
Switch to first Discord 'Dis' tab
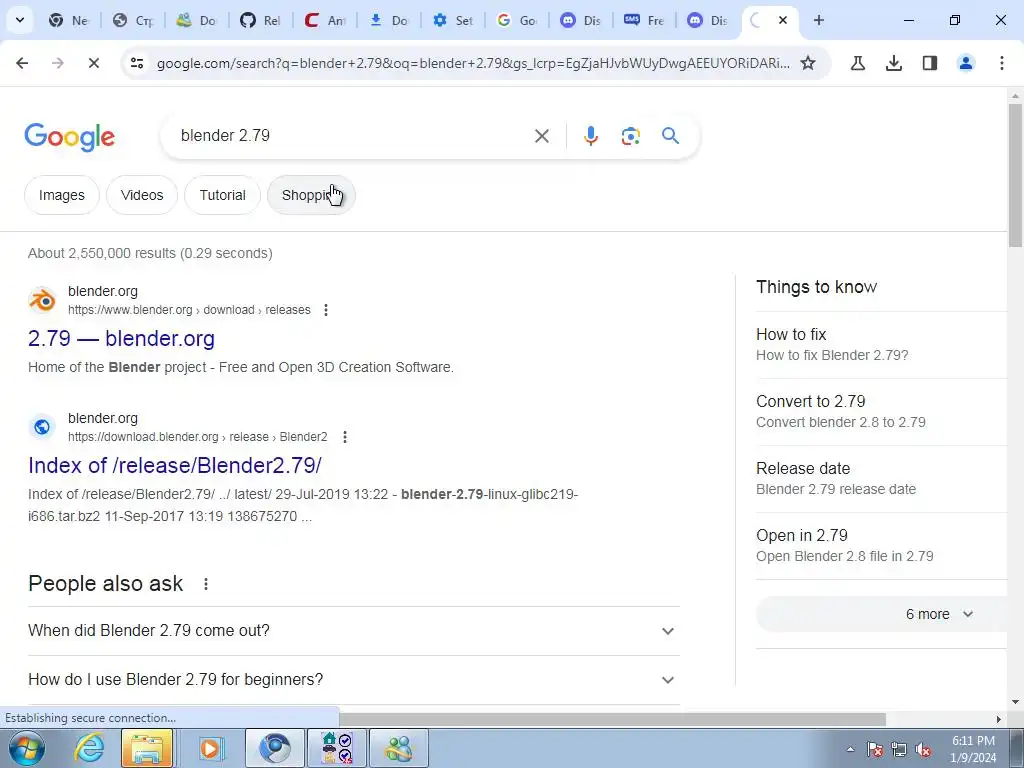(580, 20)
